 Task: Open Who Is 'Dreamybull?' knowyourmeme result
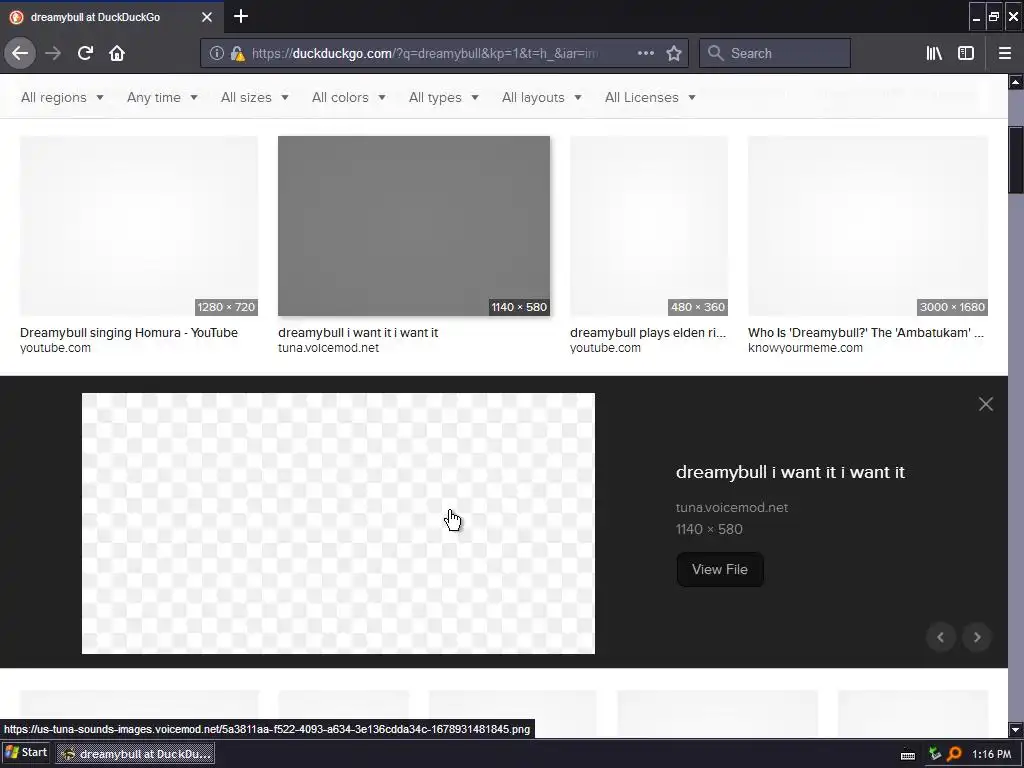(x=865, y=332)
